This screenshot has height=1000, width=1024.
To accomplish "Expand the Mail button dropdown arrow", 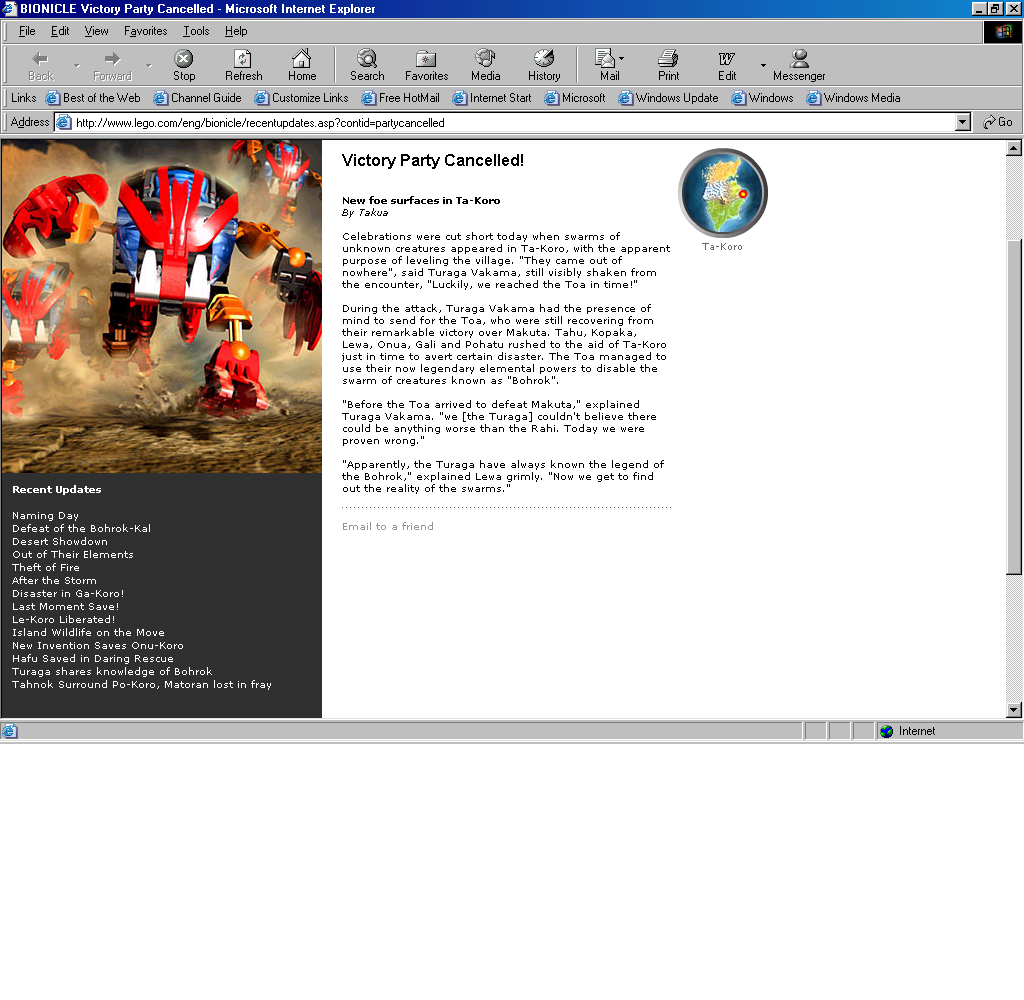I will point(622,59).
